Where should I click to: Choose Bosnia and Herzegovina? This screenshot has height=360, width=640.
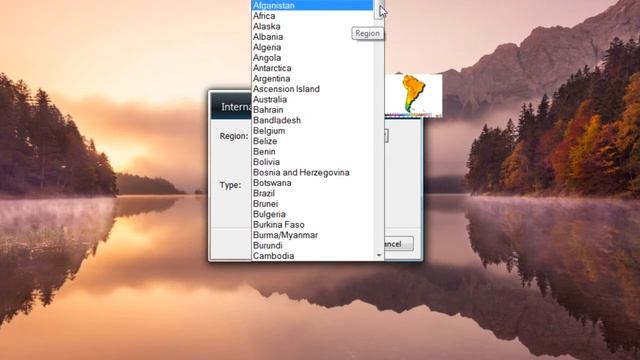pyautogui.click(x=312, y=173)
